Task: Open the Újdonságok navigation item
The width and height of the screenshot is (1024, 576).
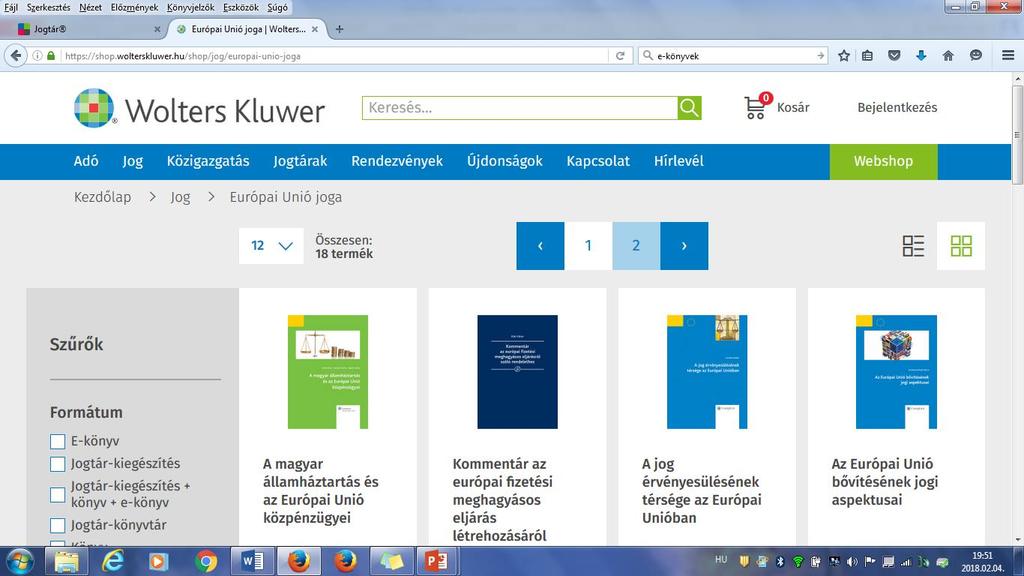Action: click(505, 161)
